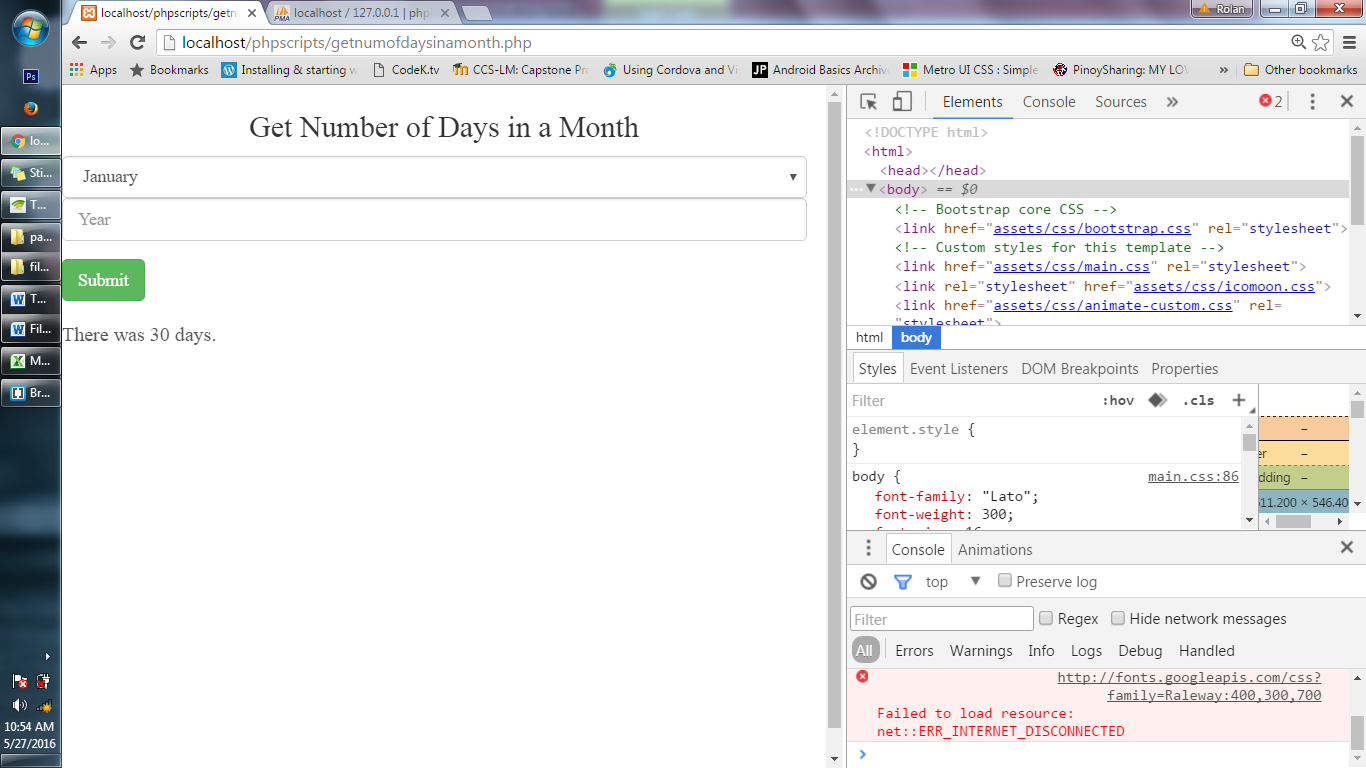The width and height of the screenshot is (1366, 768).
Task: Open the top execution context dropdown
Action: tap(953, 581)
